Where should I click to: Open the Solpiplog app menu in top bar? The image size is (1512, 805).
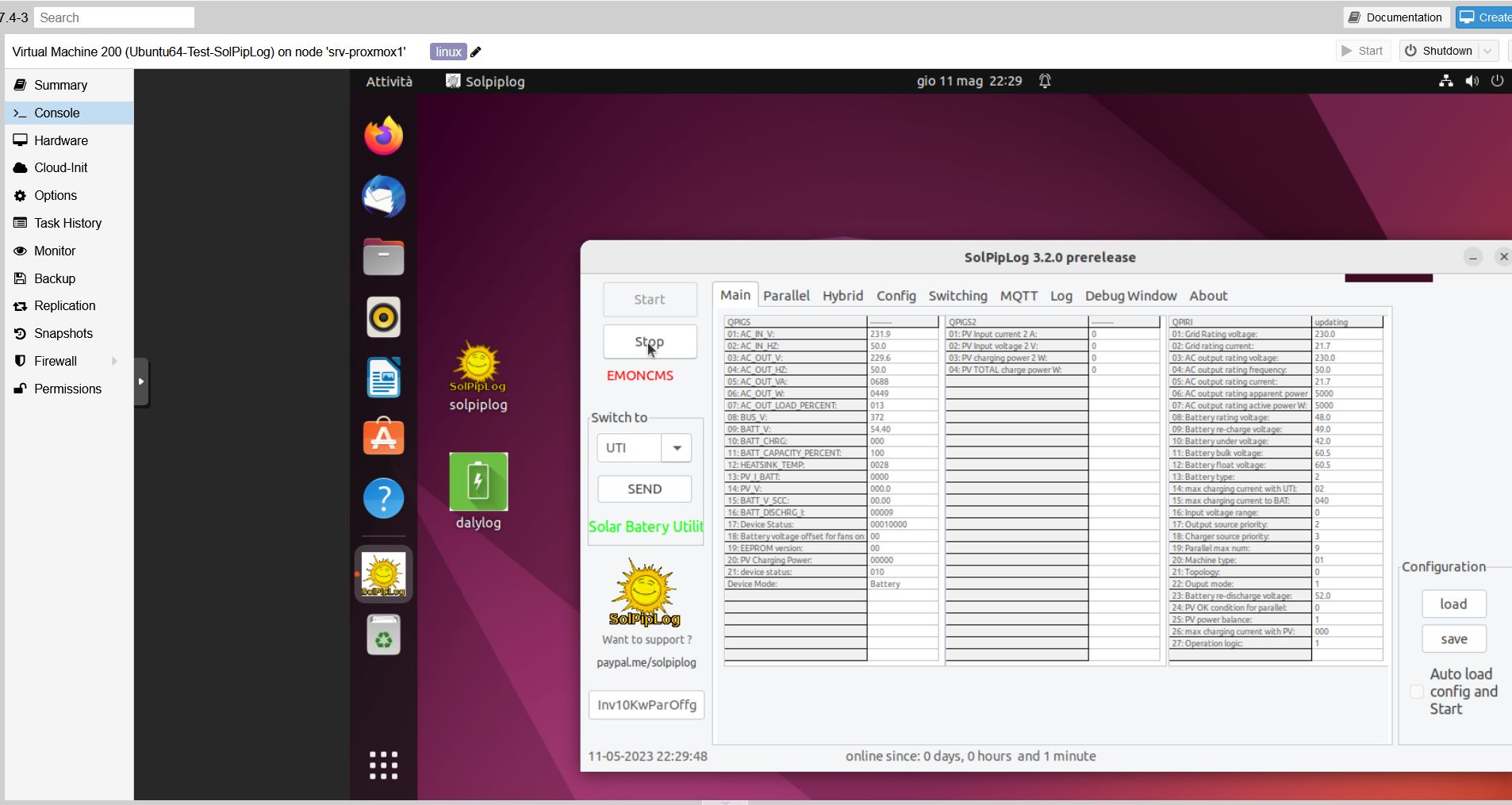coord(485,81)
